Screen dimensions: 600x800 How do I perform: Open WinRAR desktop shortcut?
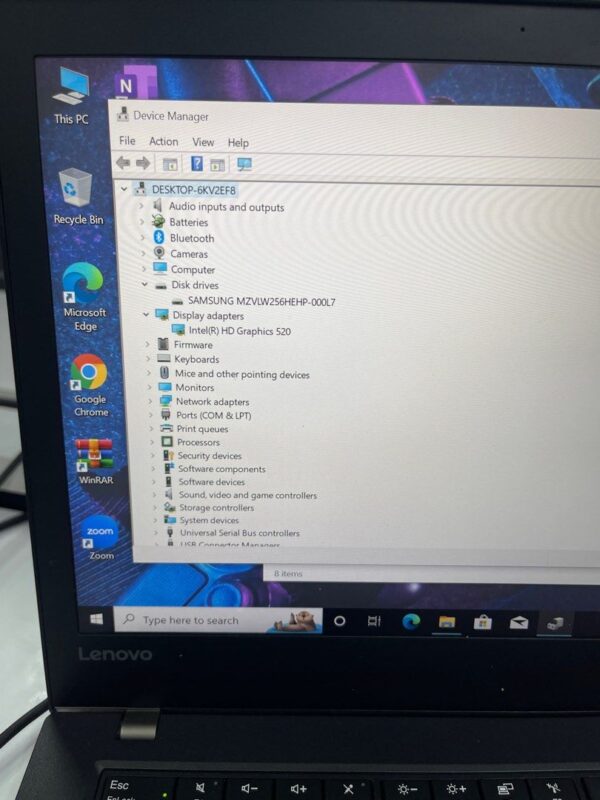(x=95, y=461)
